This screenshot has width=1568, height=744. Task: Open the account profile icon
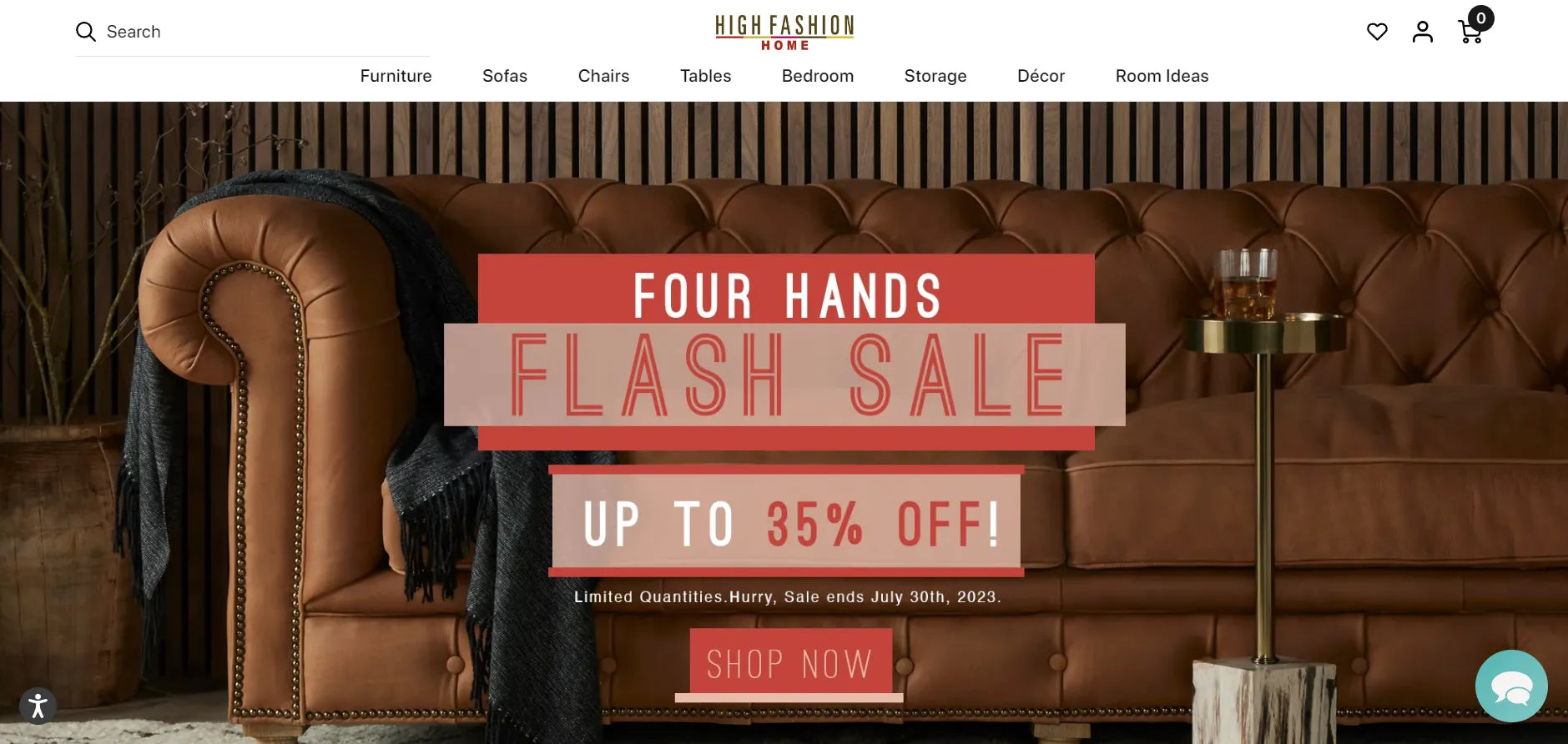pyautogui.click(x=1423, y=32)
